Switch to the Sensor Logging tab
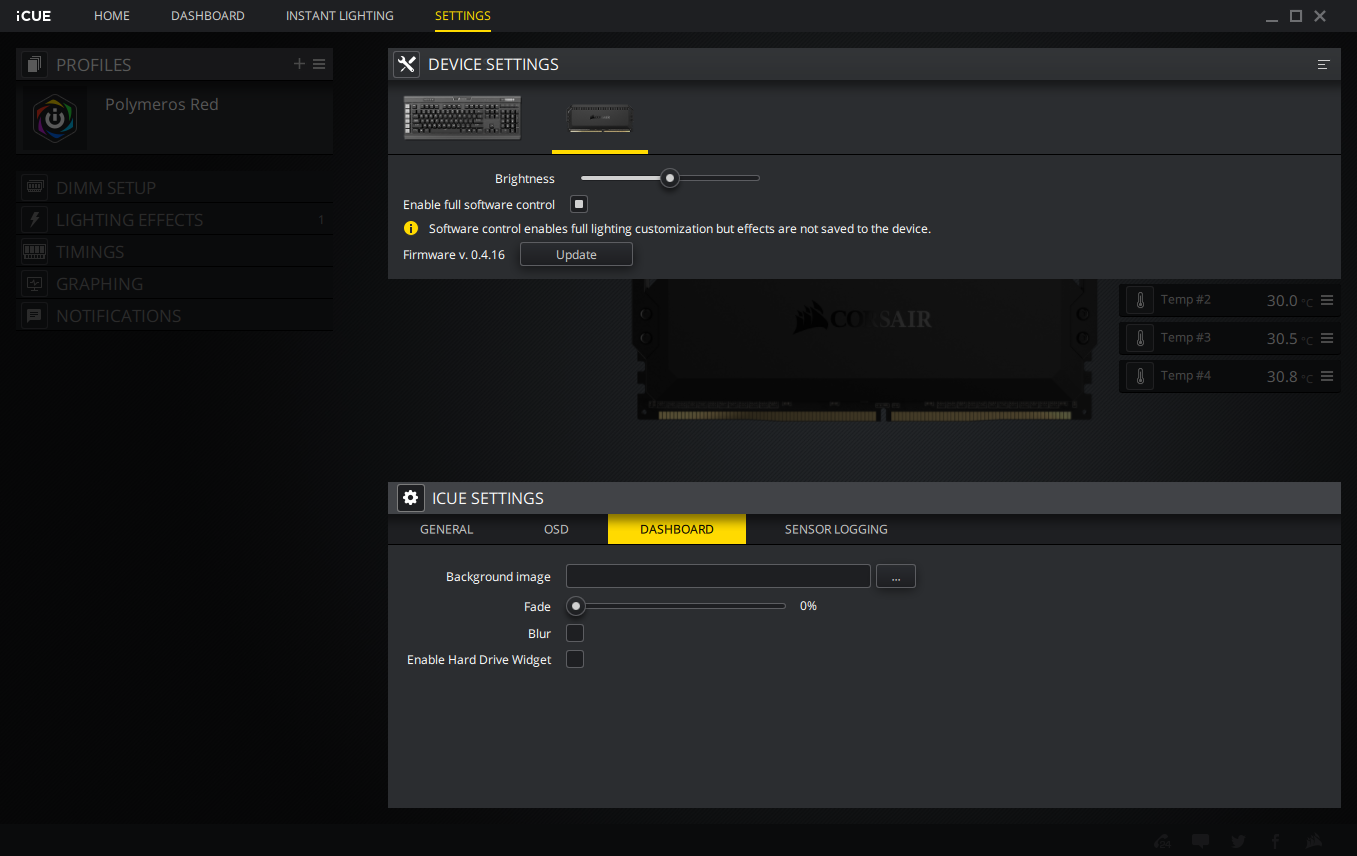The image size is (1357, 856). click(x=836, y=529)
